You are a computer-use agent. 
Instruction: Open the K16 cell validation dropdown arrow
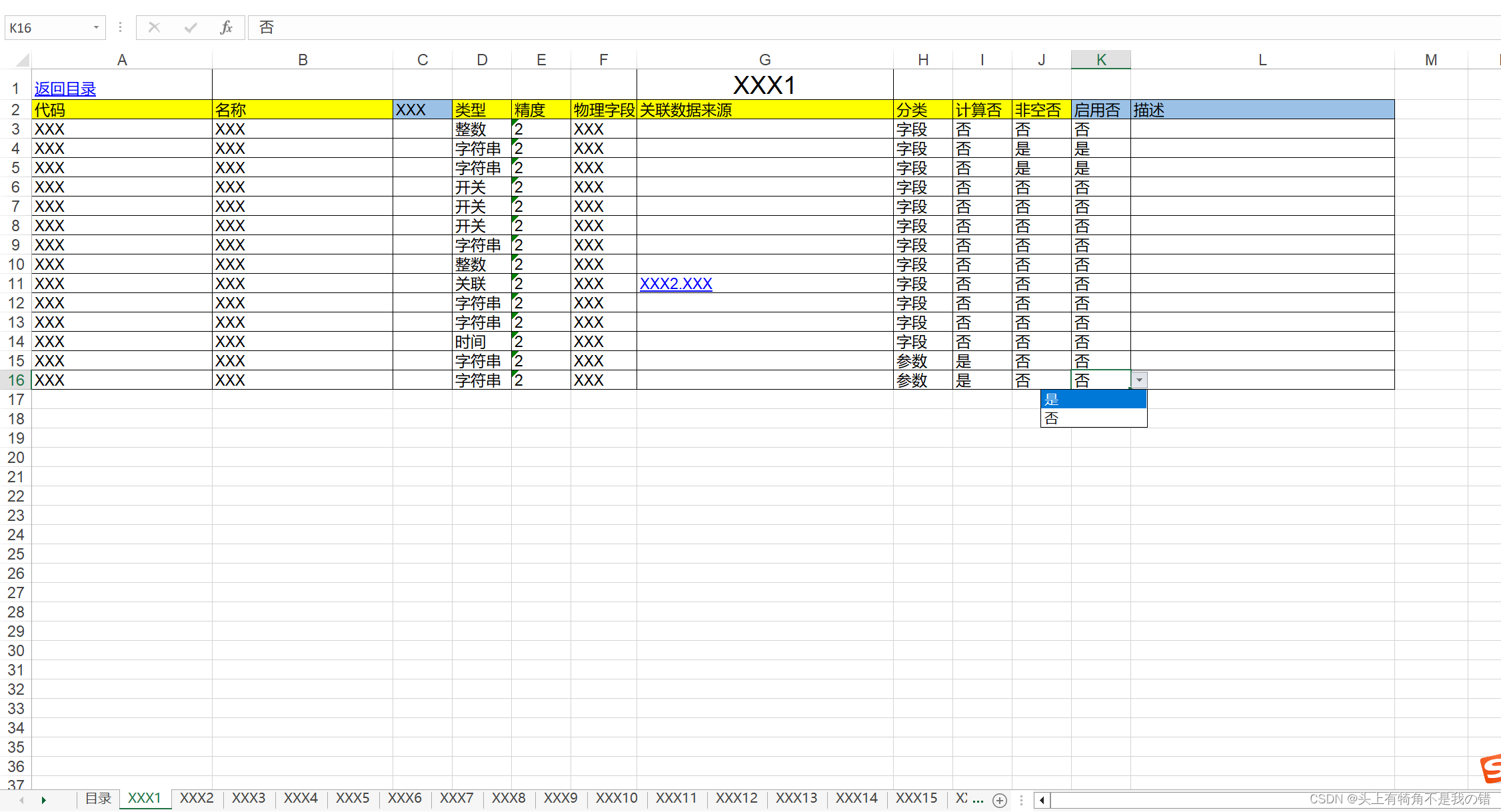coord(1139,380)
